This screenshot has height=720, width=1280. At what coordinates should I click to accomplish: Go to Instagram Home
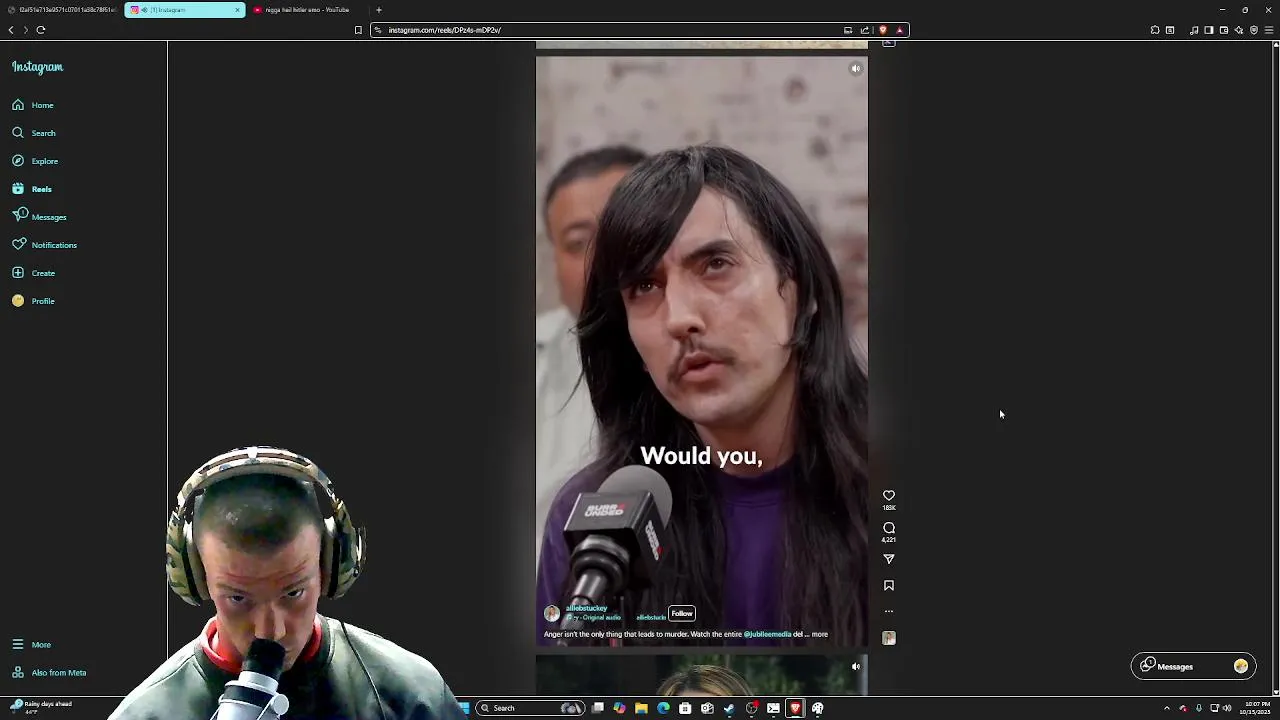coord(33,105)
